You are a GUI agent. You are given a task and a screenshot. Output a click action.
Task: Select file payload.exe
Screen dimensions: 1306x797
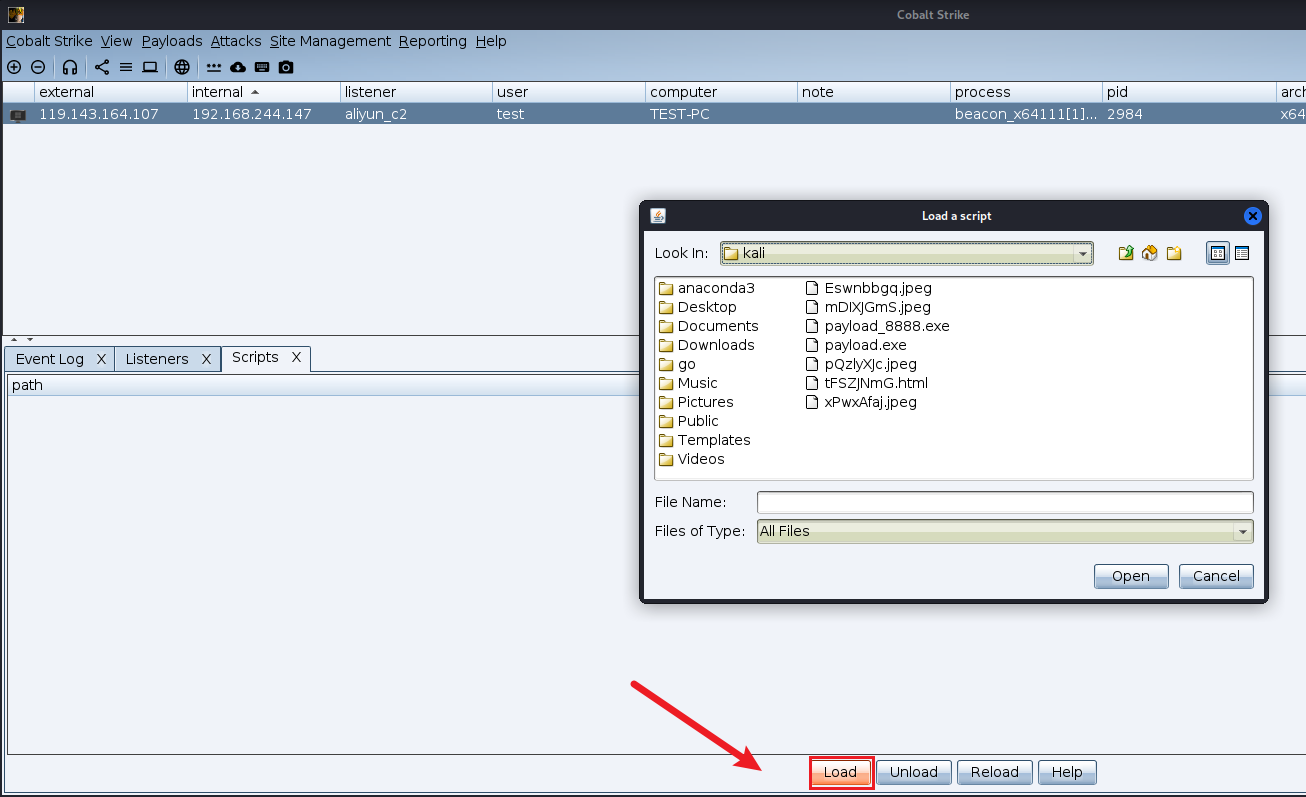pos(856,345)
